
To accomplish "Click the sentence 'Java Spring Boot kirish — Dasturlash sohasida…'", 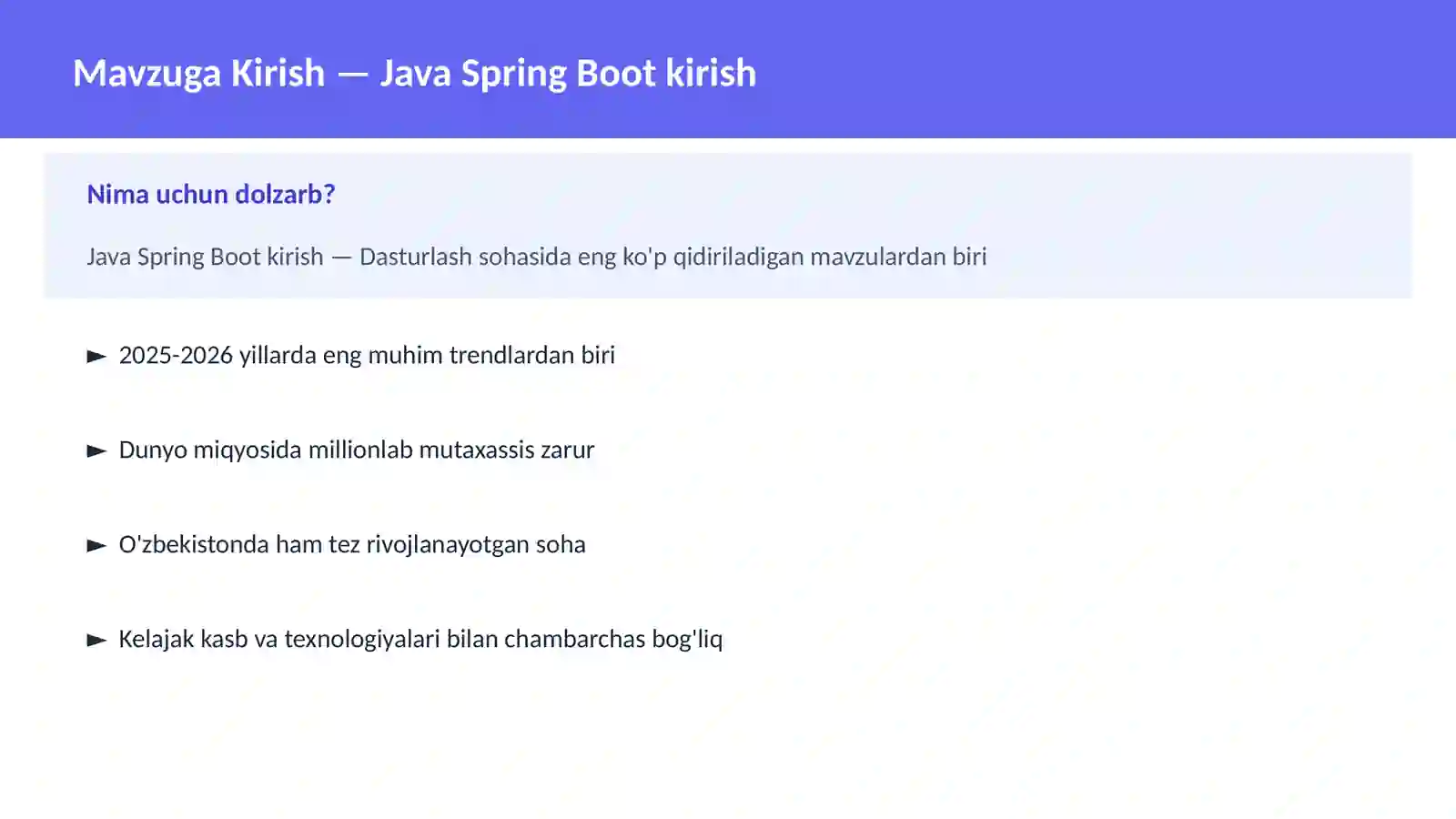I will point(536,257).
